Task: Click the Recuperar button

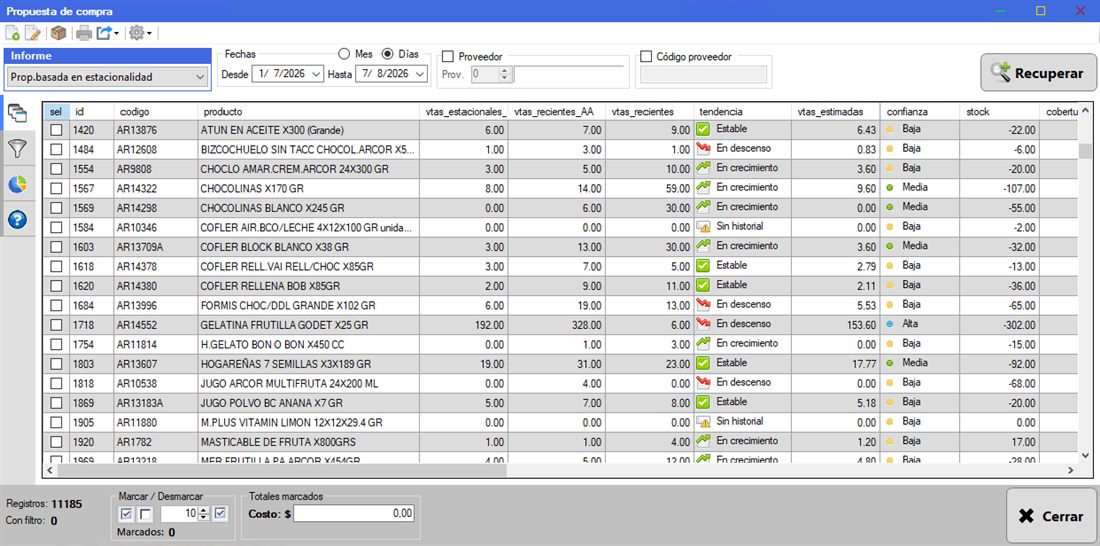Action: point(1038,72)
